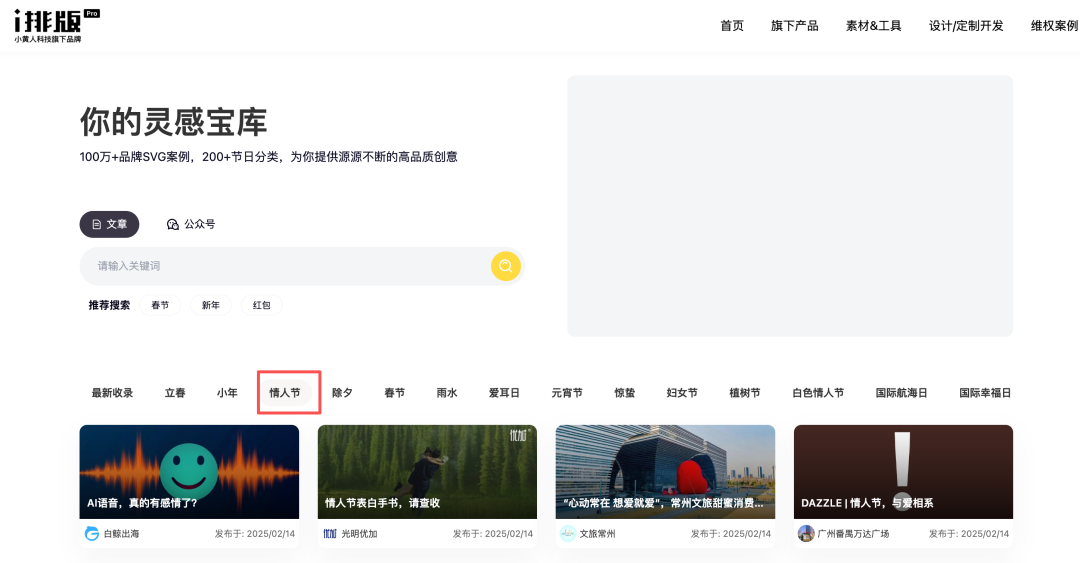1080x563 pixels.
Task: Select the 白色情人节 category tab
Action: pos(818,393)
